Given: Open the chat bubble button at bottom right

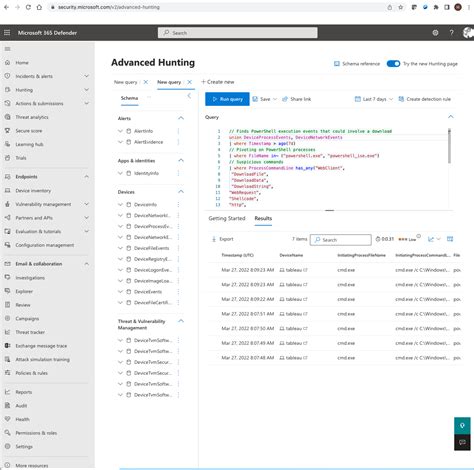Looking at the screenshot, I should pos(462,442).
